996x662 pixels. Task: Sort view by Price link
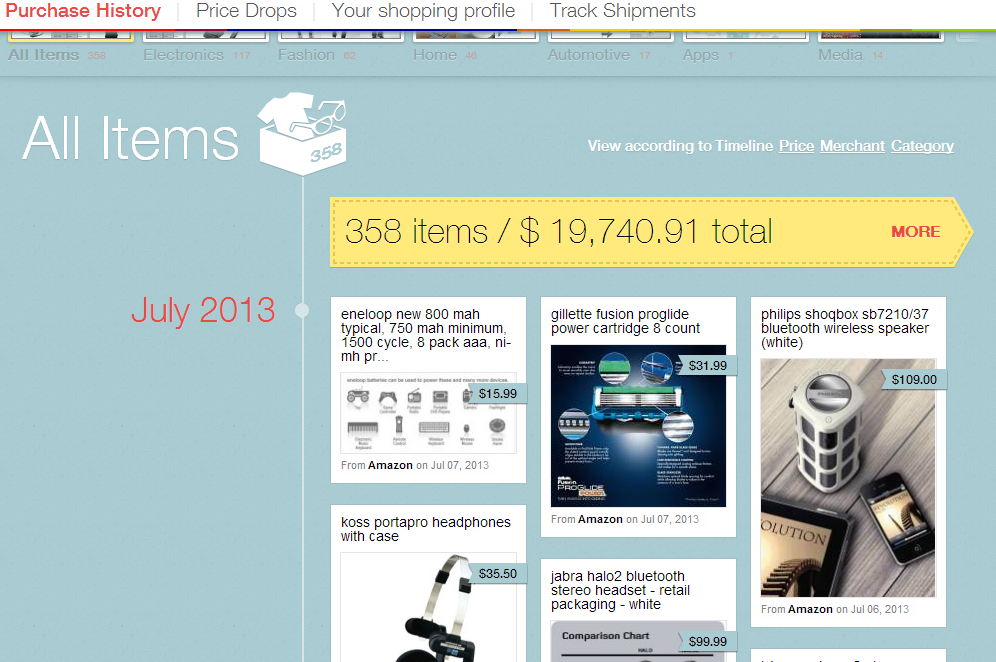[797, 146]
